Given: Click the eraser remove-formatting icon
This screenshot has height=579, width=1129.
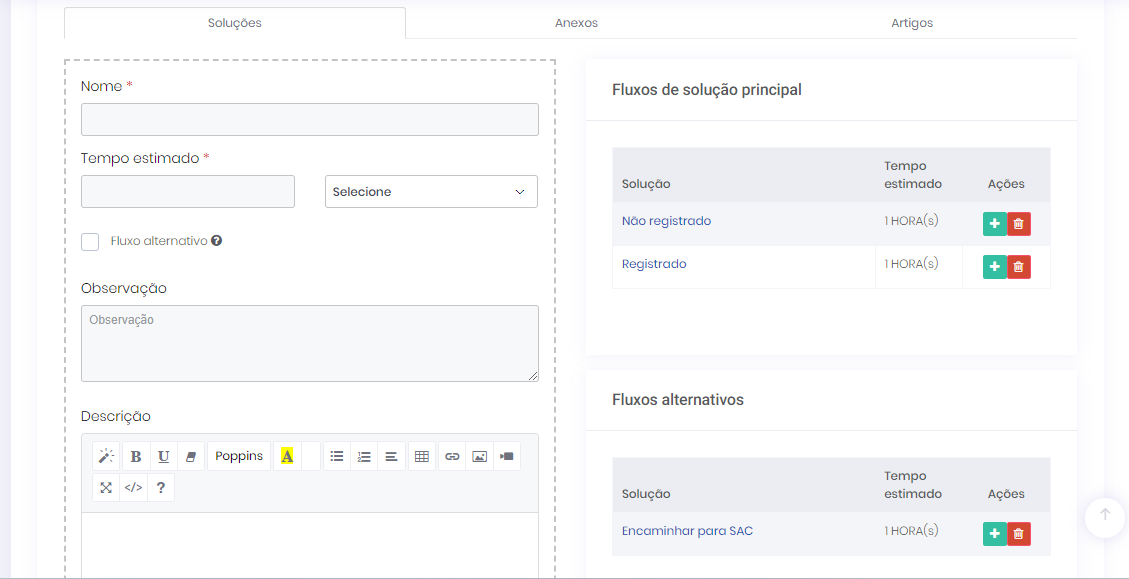Looking at the screenshot, I should pos(192,456).
